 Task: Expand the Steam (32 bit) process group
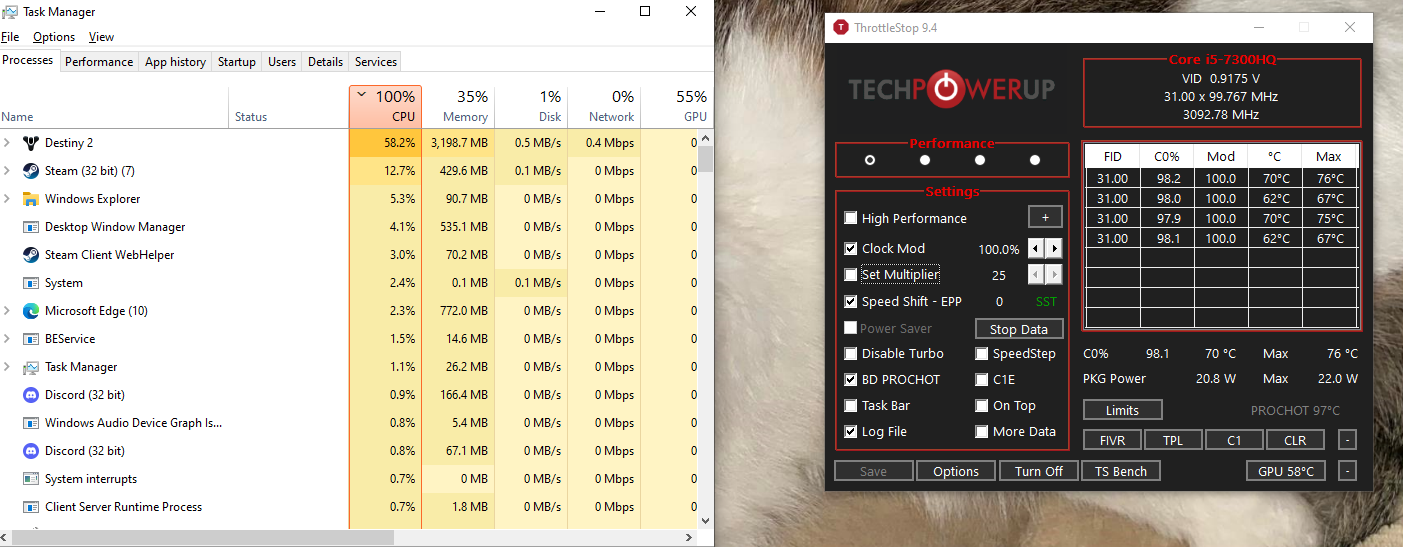pos(8,171)
